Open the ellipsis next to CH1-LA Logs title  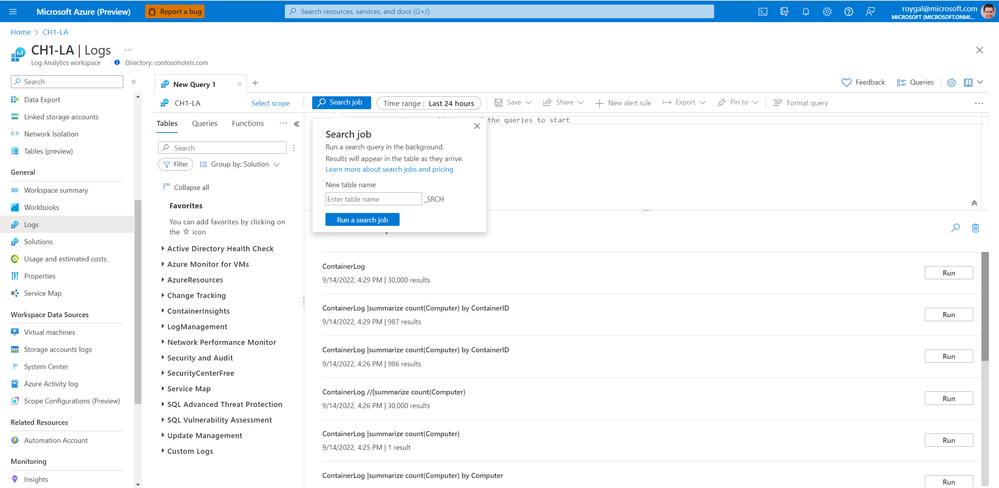click(x=128, y=50)
